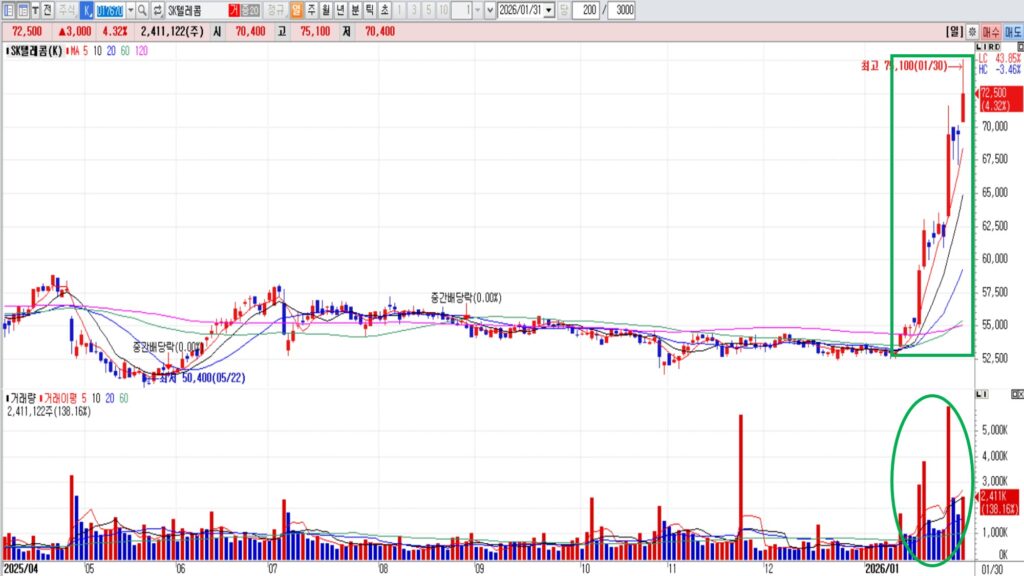
Task: Open the stock code dropdown arrow
Action: point(129,10)
